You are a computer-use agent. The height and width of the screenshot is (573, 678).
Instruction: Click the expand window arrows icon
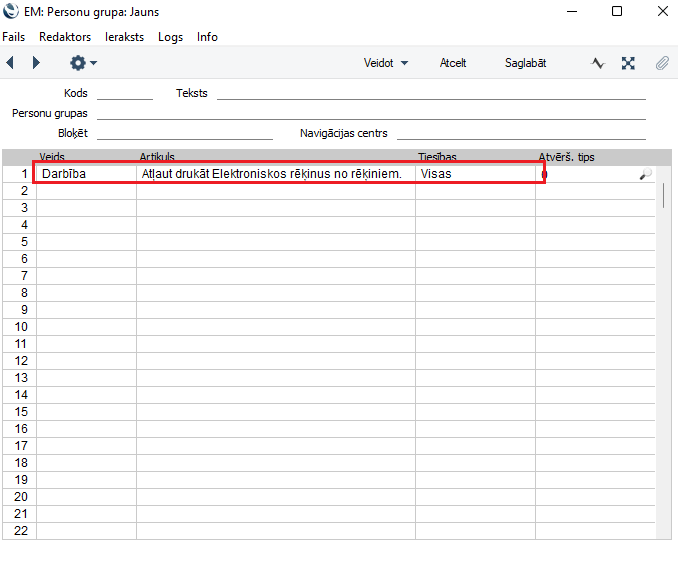click(628, 63)
